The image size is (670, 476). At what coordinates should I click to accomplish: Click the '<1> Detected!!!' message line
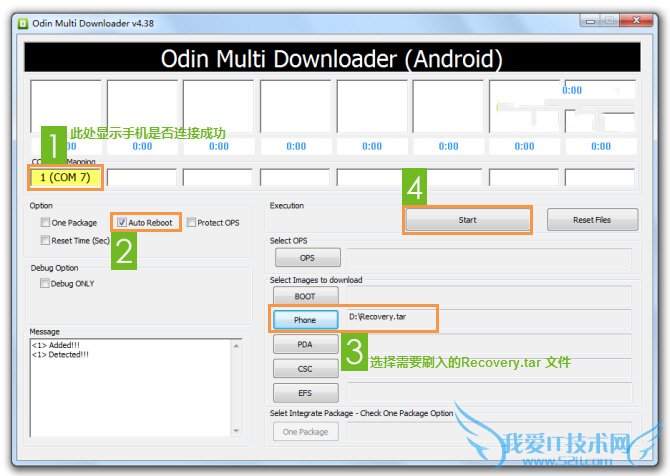tap(60, 355)
